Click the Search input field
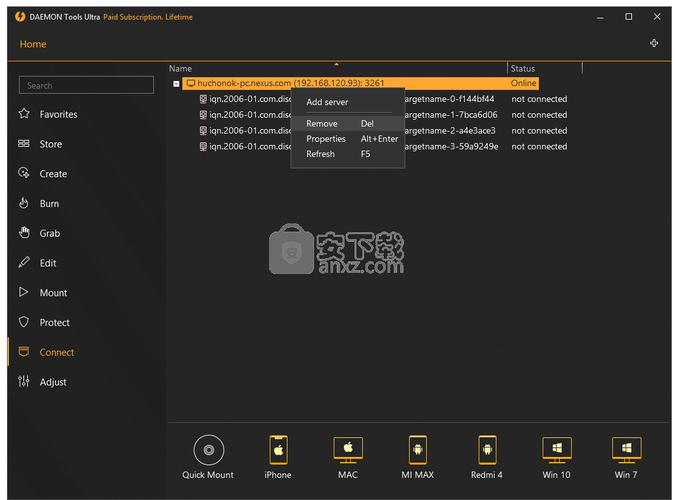This screenshot has height=500, width=675. click(86, 85)
